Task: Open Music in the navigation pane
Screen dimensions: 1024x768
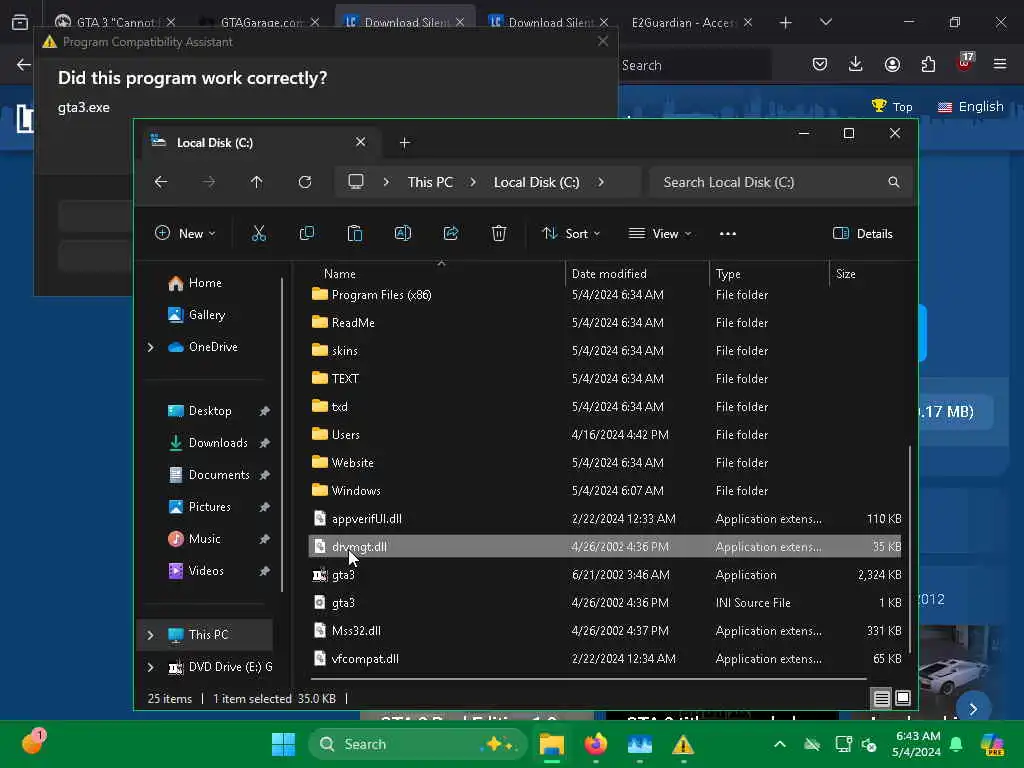Action: [204, 539]
